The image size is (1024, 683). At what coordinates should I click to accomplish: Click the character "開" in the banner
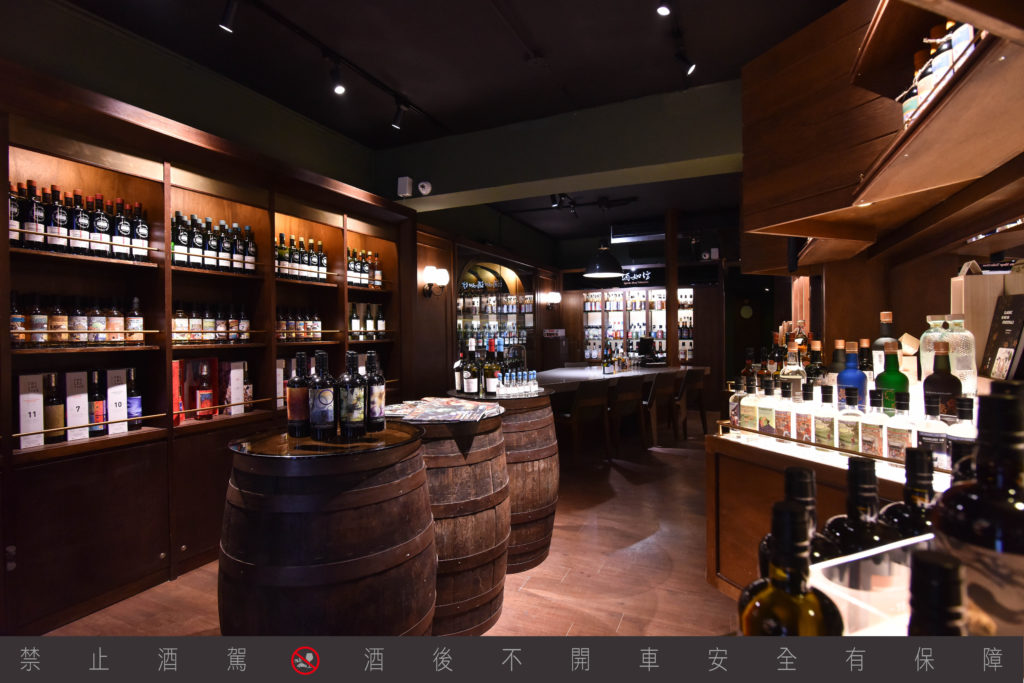580,659
